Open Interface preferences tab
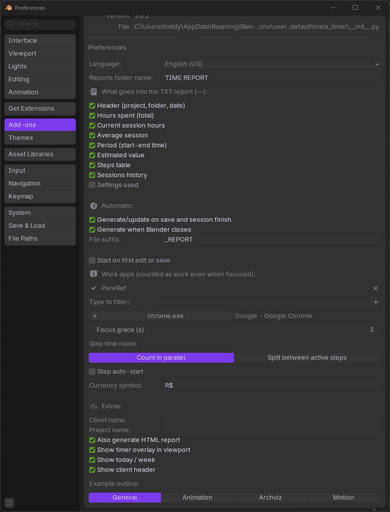The image size is (390, 512). [40, 41]
